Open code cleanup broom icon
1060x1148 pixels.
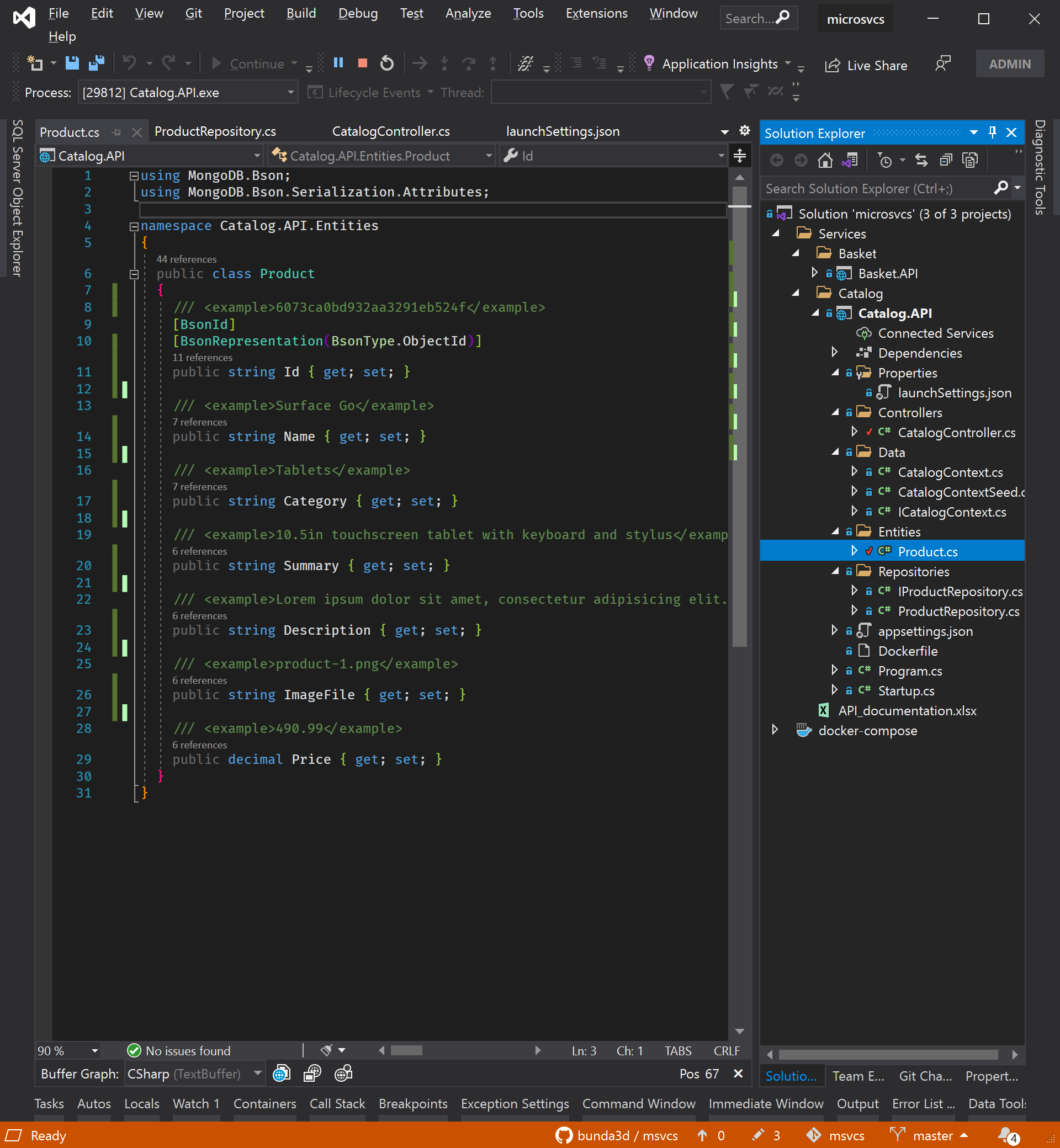click(326, 1050)
